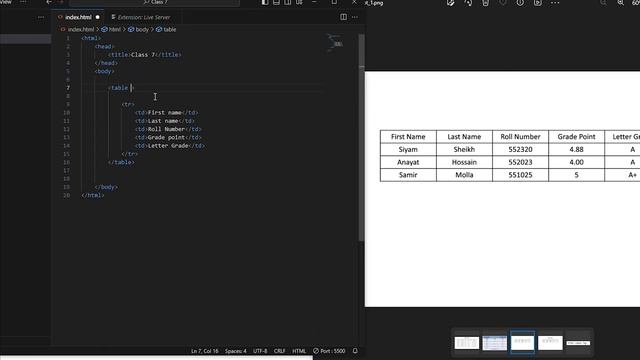The image size is (640, 360).
Task: Zoom in using Photos magnifier icon
Action: tap(620, 3)
